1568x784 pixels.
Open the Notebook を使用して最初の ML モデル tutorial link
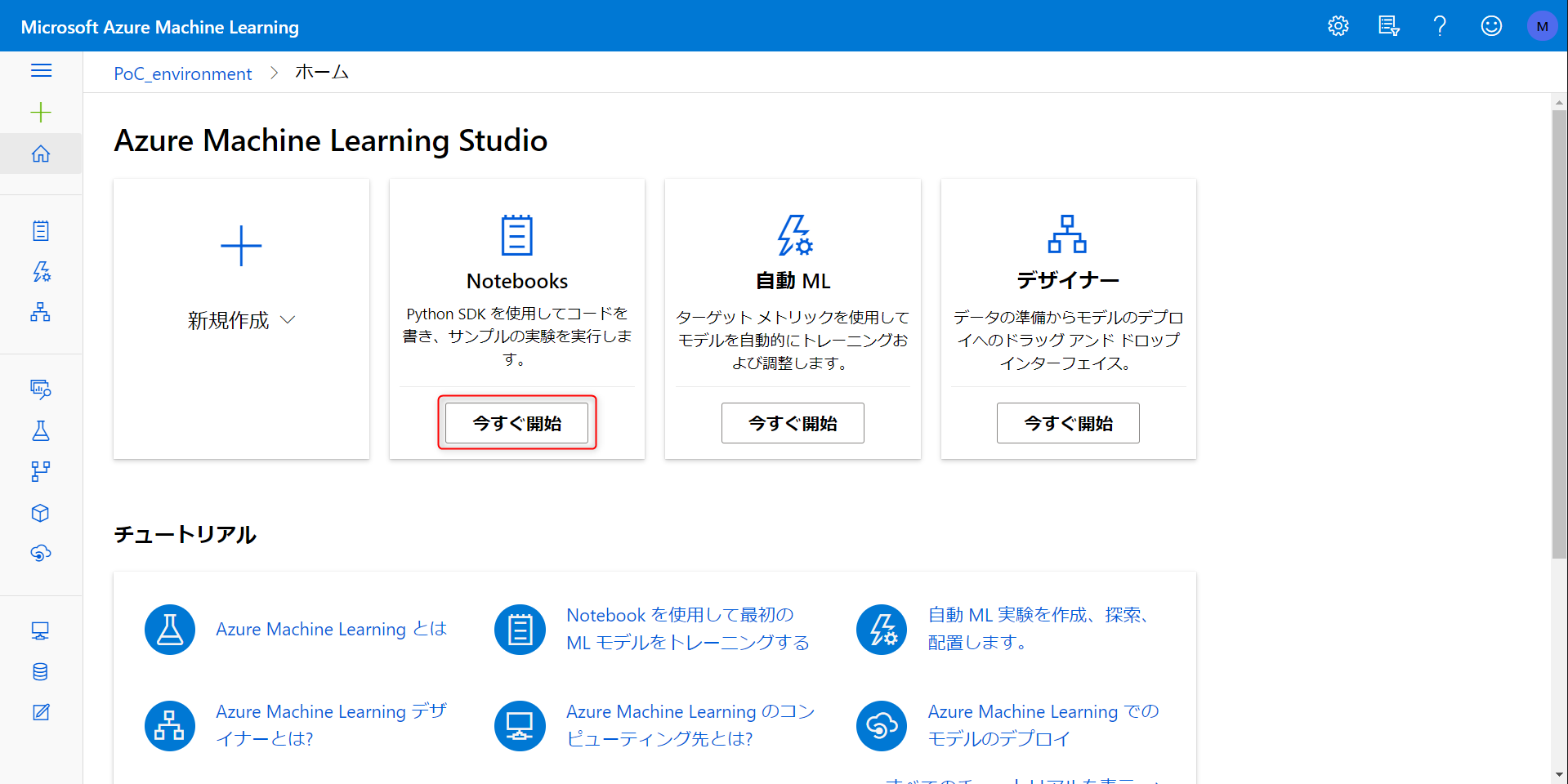click(x=688, y=629)
